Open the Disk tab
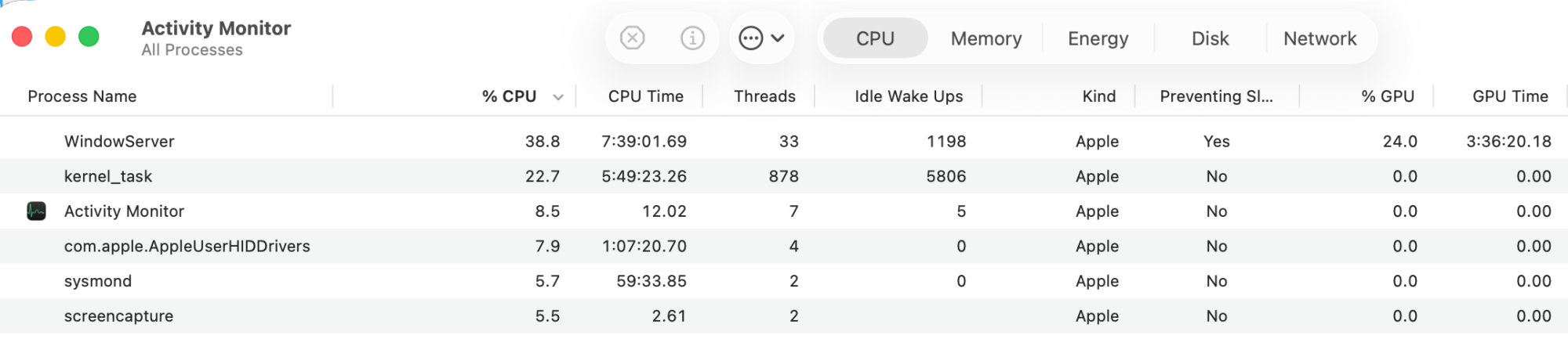This screenshot has width=1568, height=339. coord(1210,38)
